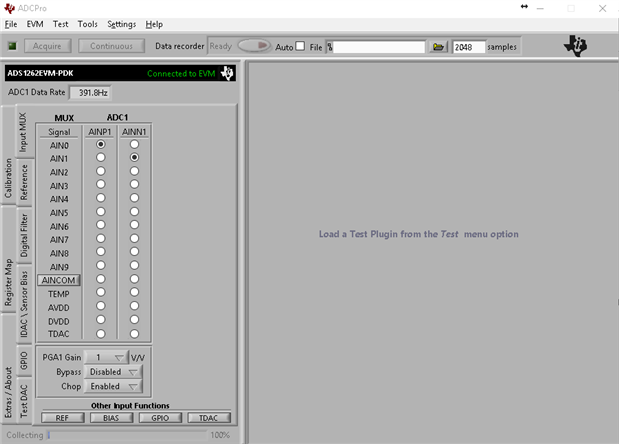
Task: Switch to the IDAC \ Sensor Bias tab
Action: (24, 303)
